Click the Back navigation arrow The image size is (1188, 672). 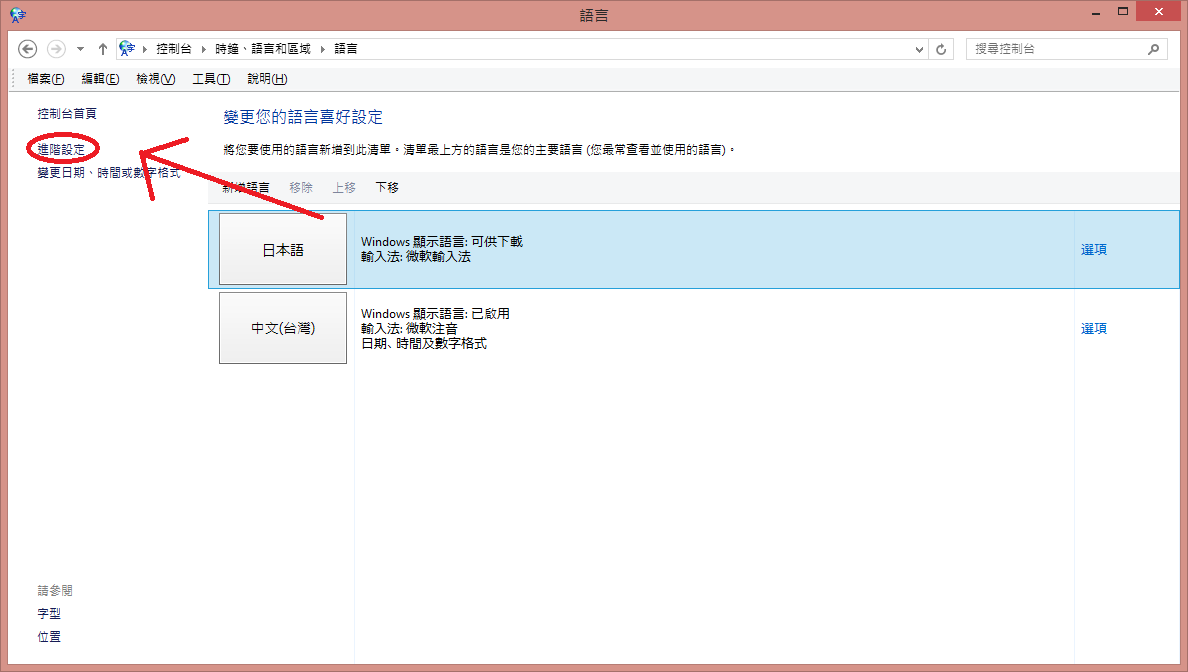coord(28,49)
